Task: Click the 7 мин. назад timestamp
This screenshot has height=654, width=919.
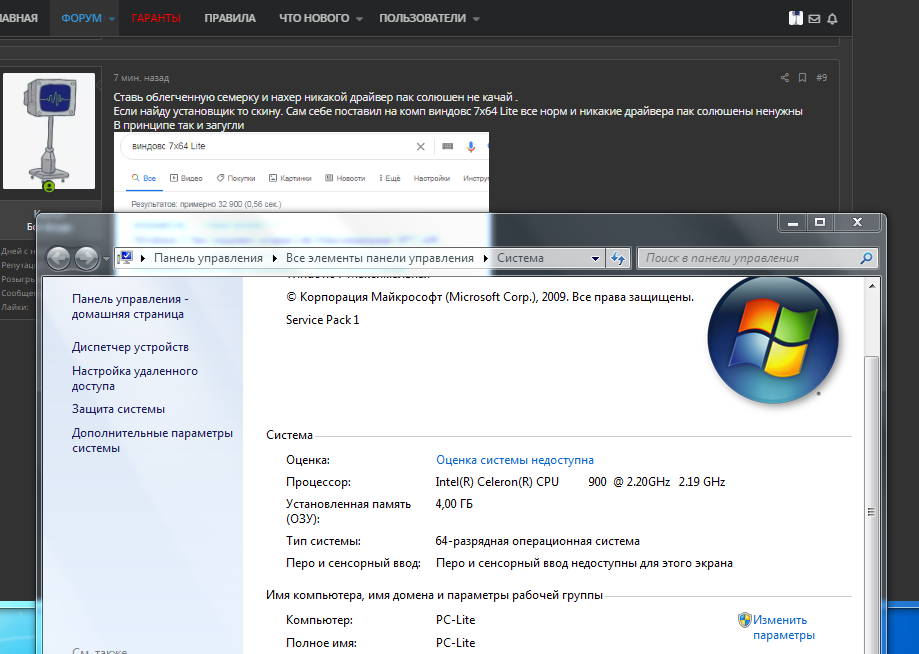Action: [x=141, y=77]
